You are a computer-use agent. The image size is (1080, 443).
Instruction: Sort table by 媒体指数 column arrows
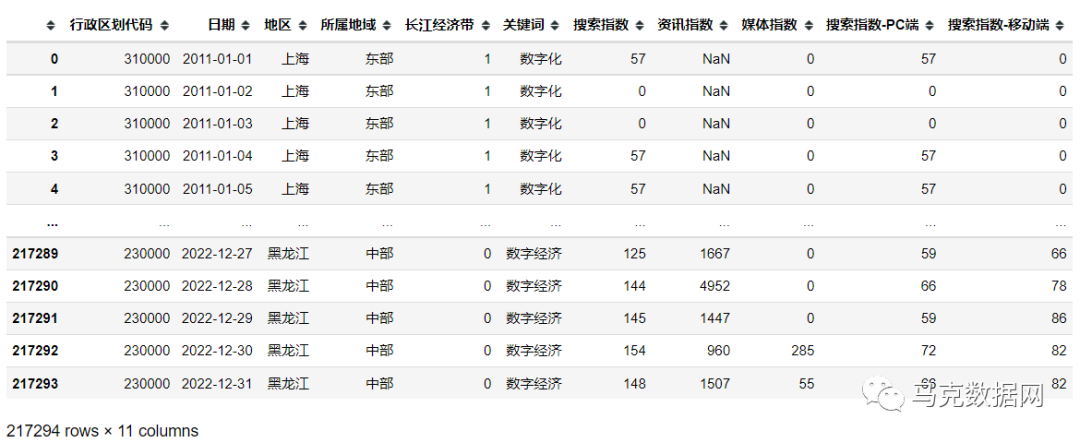click(809, 26)
